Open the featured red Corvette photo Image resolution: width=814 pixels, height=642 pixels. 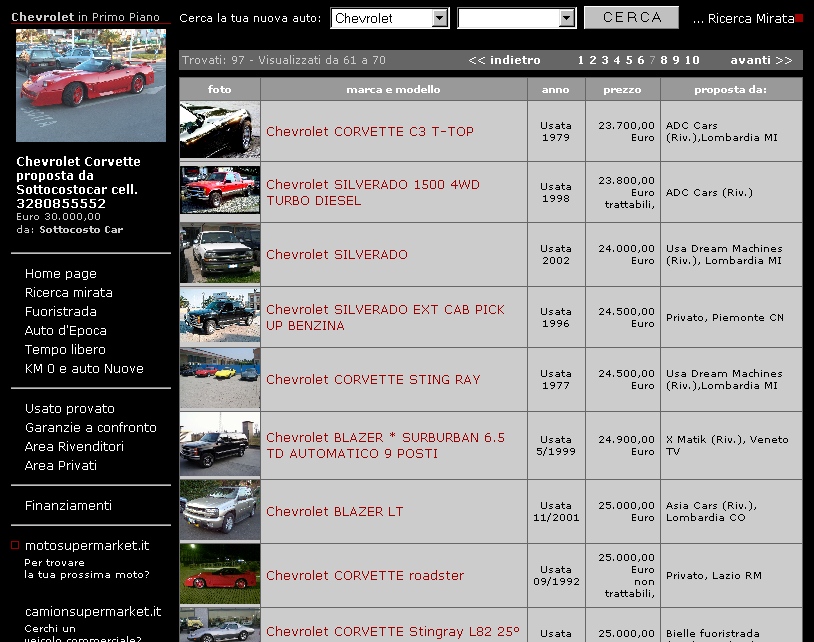tap(91, 86)
